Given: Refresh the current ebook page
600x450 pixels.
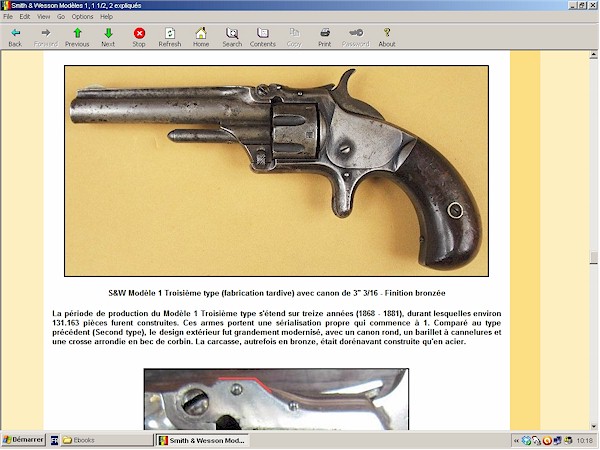Looking at the screenshot, I should click(170, 38).
